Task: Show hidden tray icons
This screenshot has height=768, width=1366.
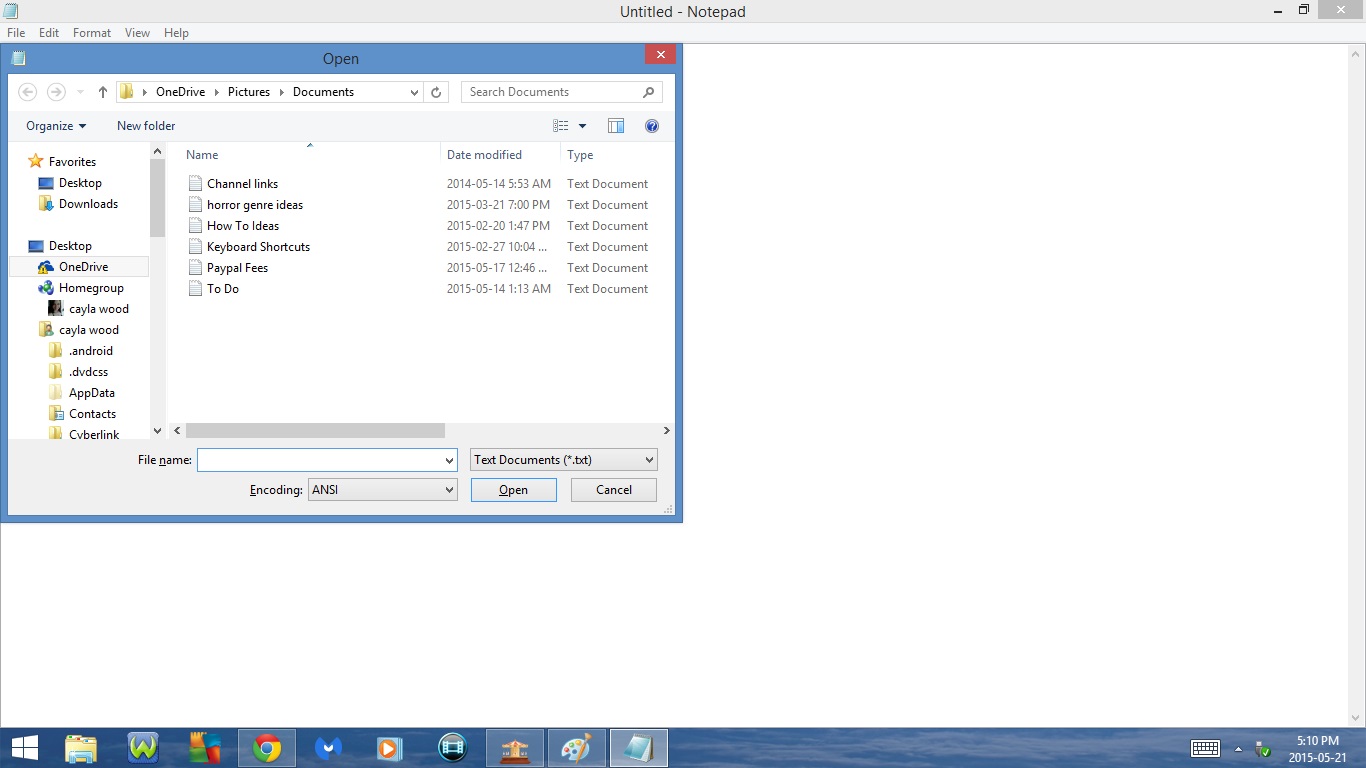Action: pyautogui.click(x=1238, y=749)
